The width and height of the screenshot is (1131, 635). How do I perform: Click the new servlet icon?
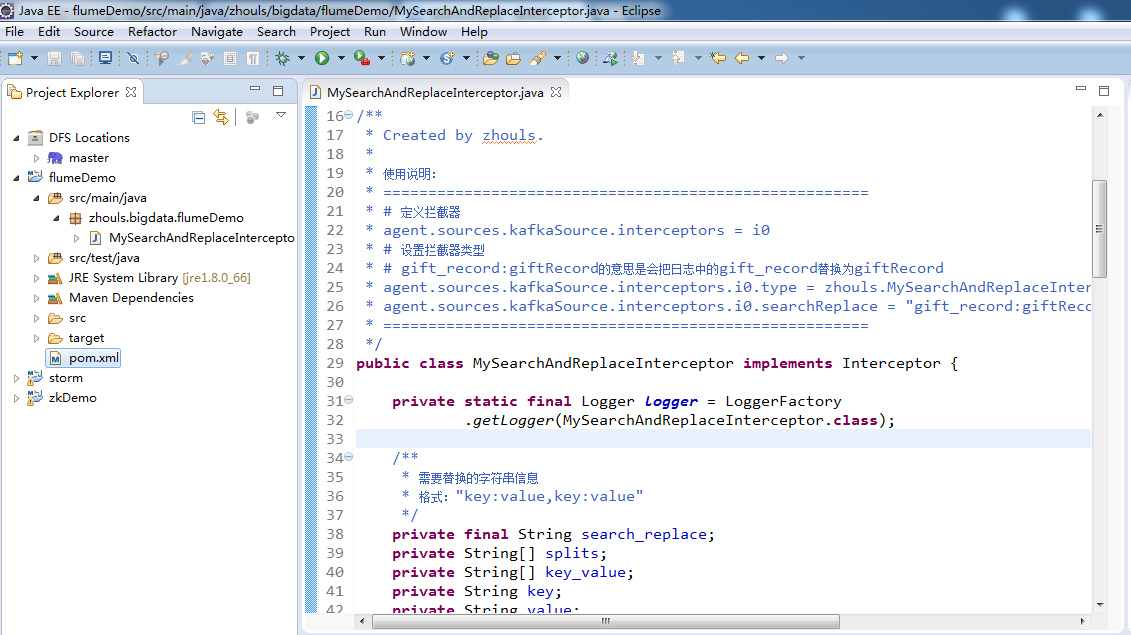pos(447,58)
